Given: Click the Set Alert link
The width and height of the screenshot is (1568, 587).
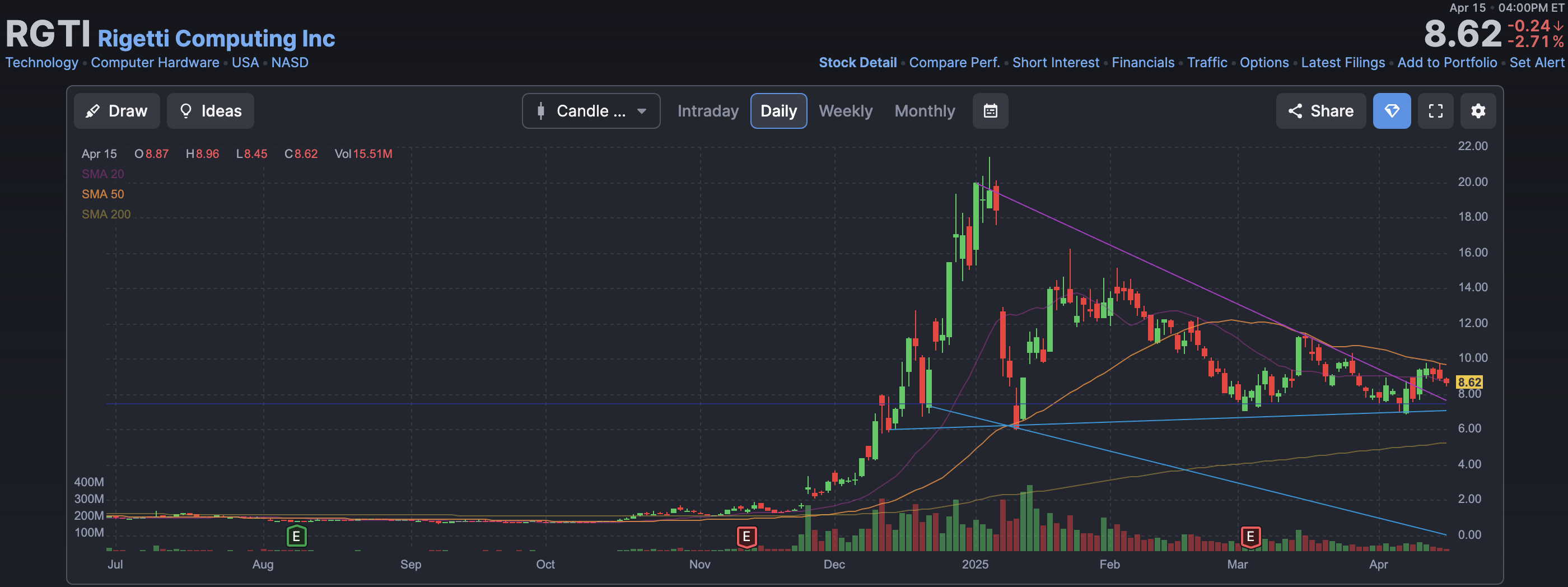Looking at the screenshot, I should (x=1536, y=63).
